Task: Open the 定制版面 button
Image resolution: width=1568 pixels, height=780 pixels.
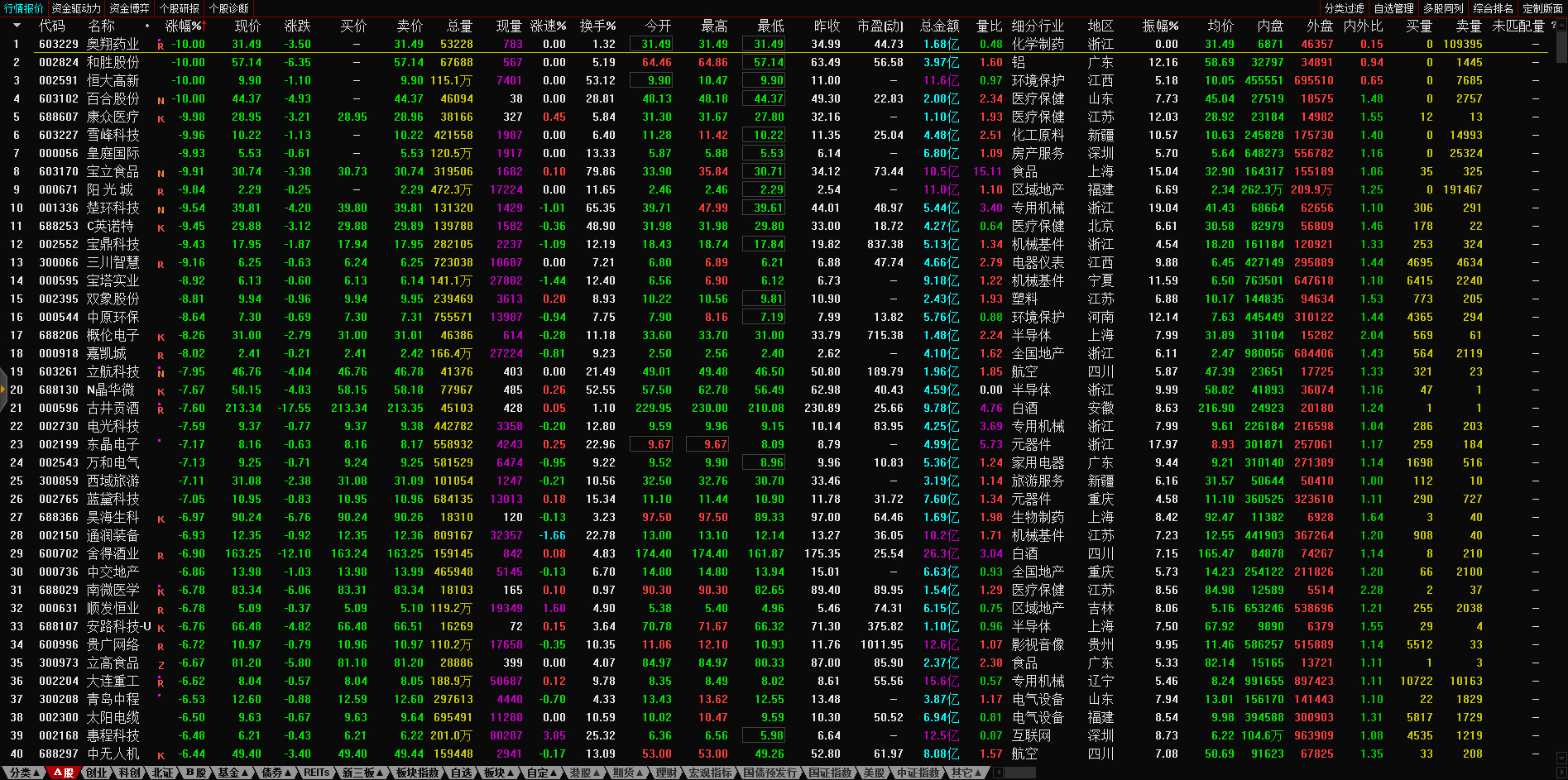Action: [1542, 8]
